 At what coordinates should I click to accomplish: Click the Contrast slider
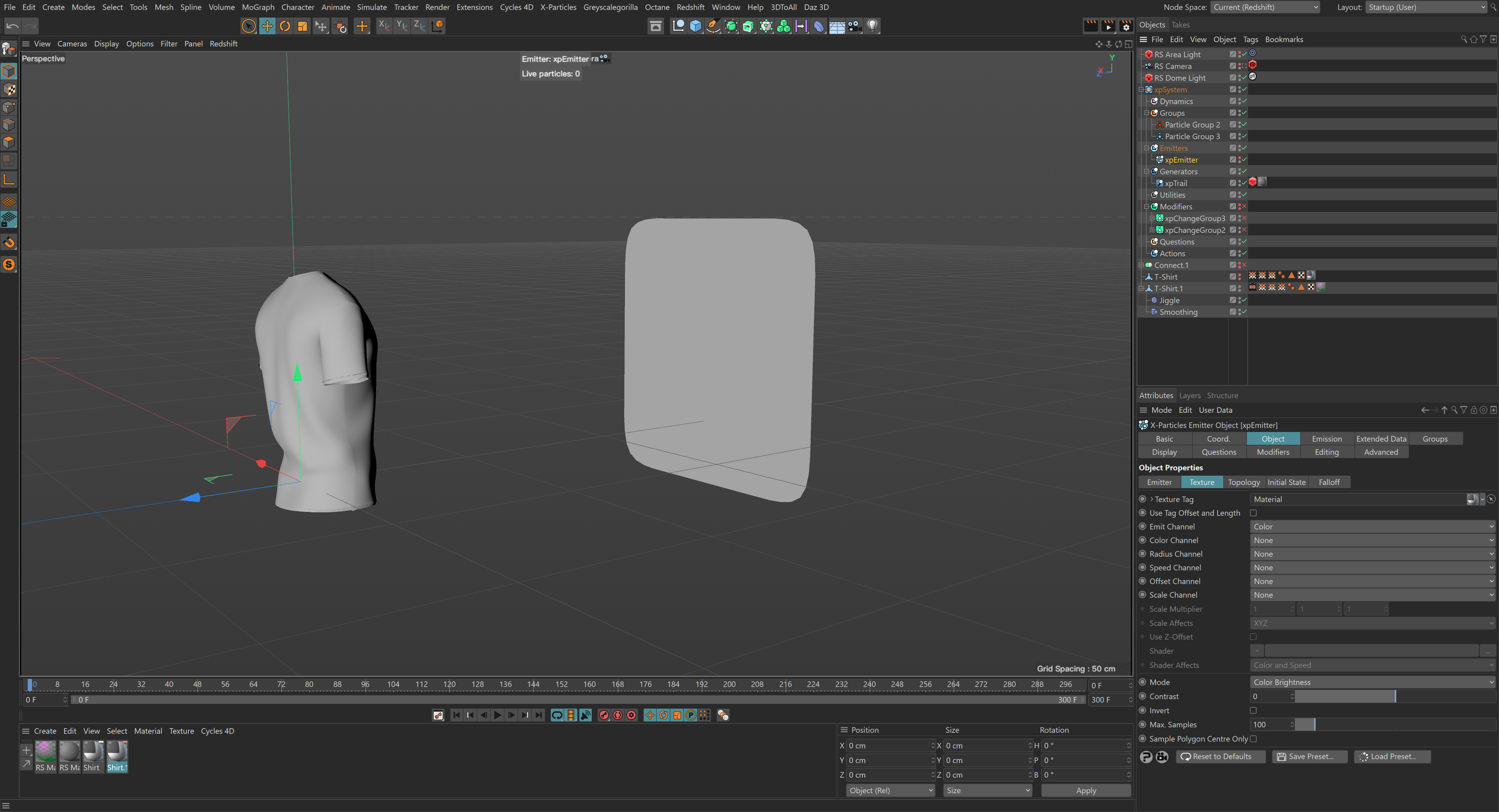click(1395, 696)
